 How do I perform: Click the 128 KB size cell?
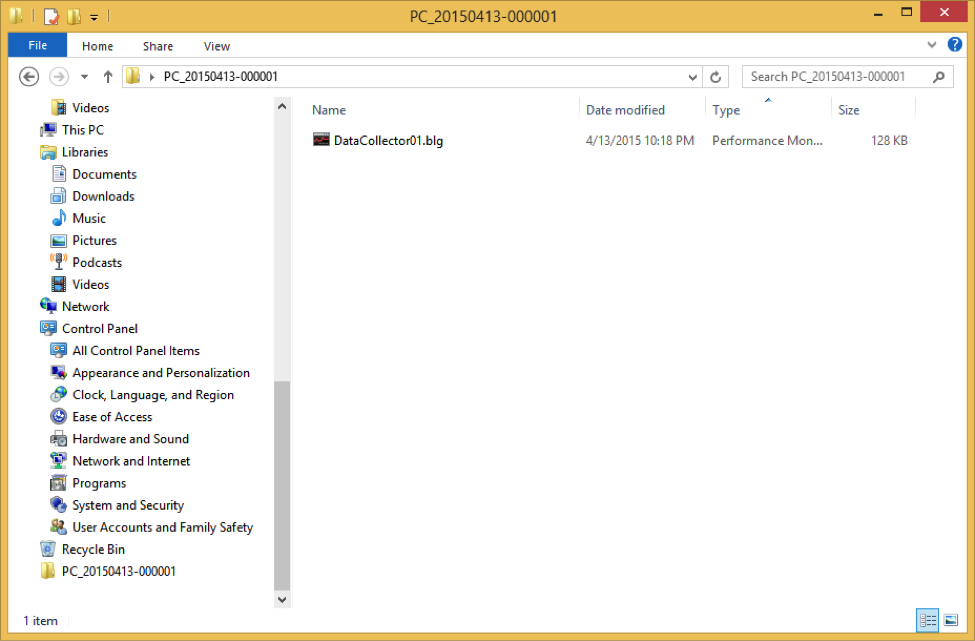[889, 141]
